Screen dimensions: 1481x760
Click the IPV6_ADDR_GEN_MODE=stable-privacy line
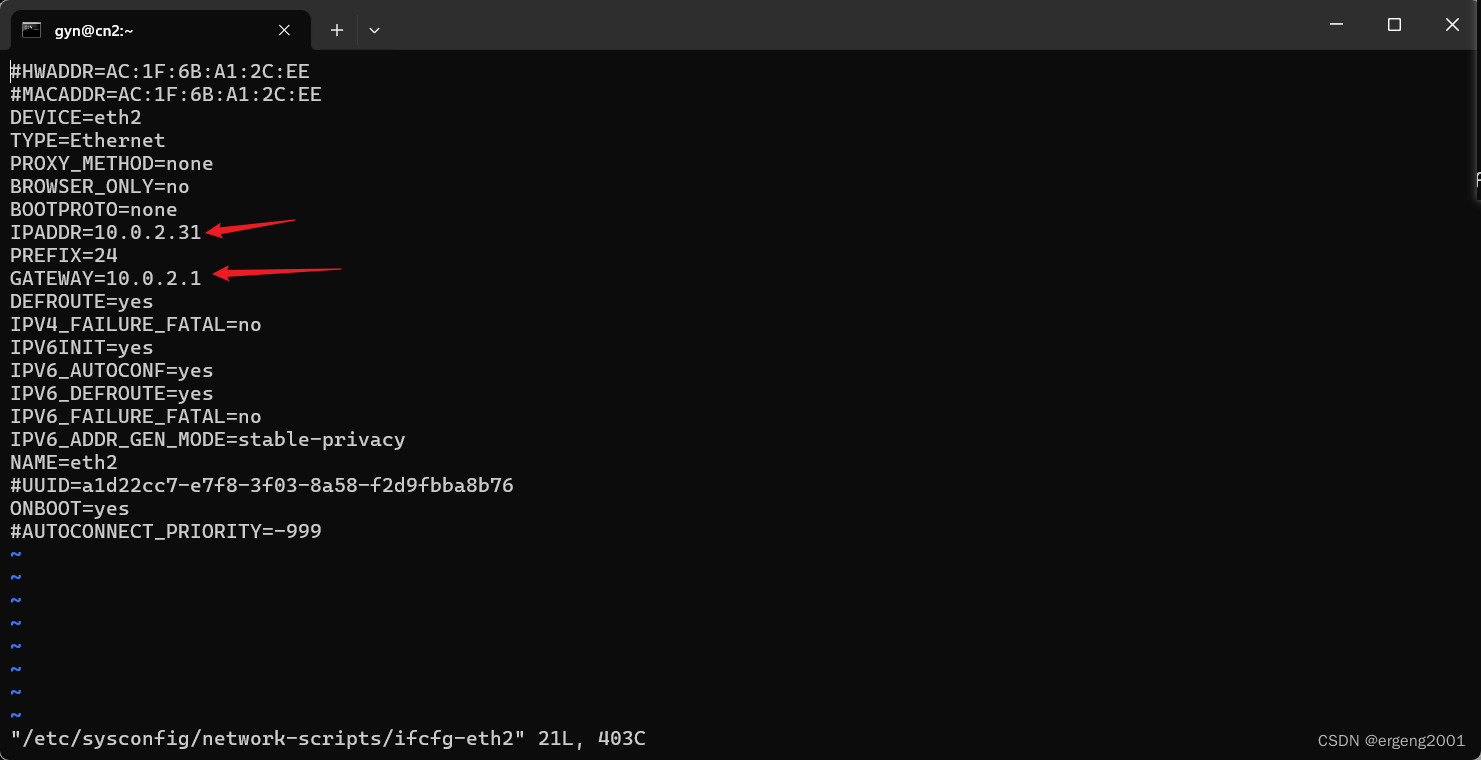(208, 439)
